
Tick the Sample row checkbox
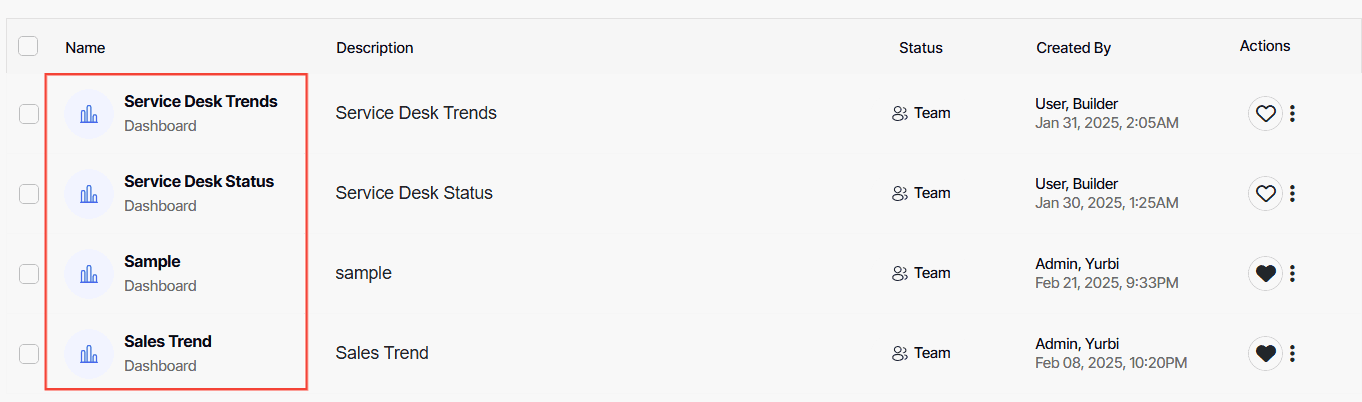[29, 273]
